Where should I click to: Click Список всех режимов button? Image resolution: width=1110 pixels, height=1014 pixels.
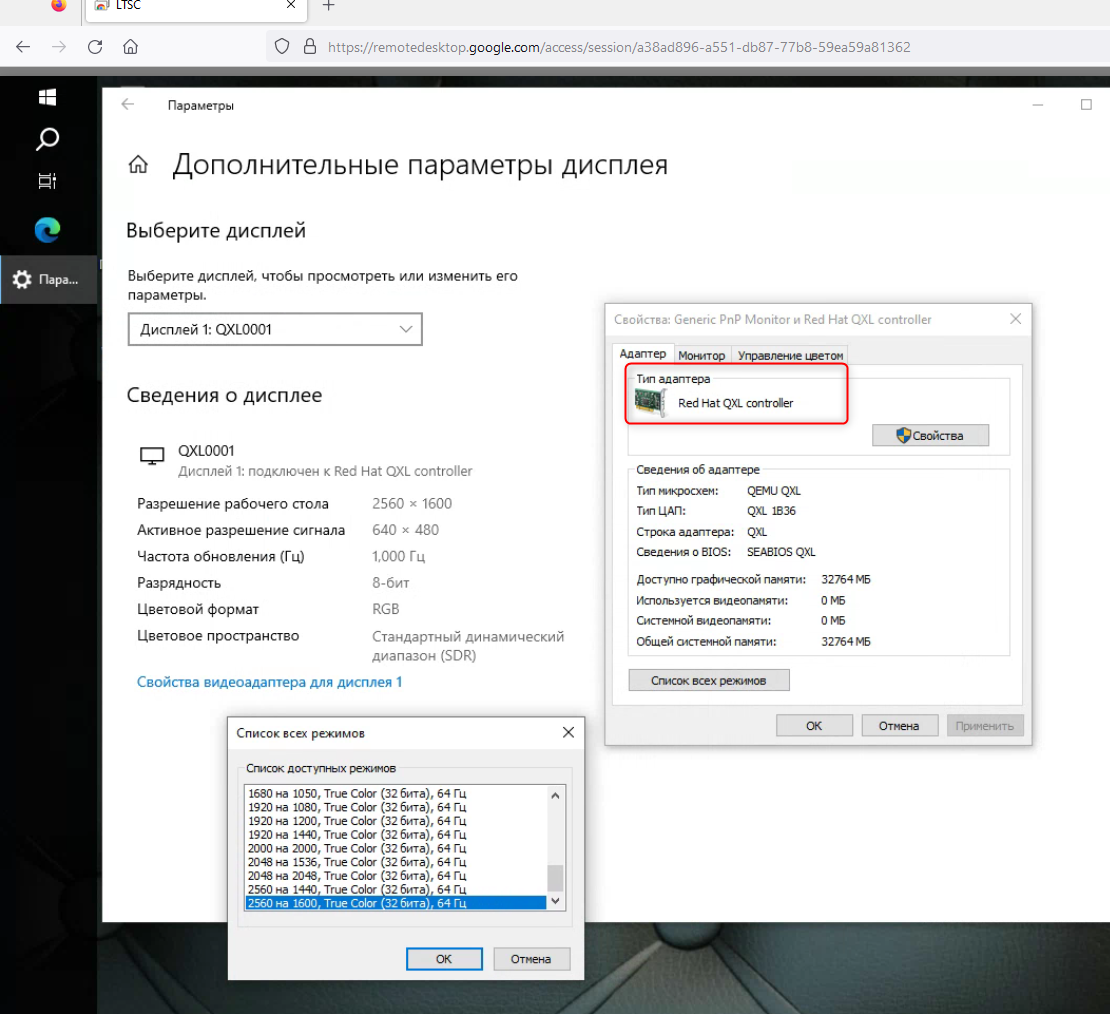click(x=709, y=680)
